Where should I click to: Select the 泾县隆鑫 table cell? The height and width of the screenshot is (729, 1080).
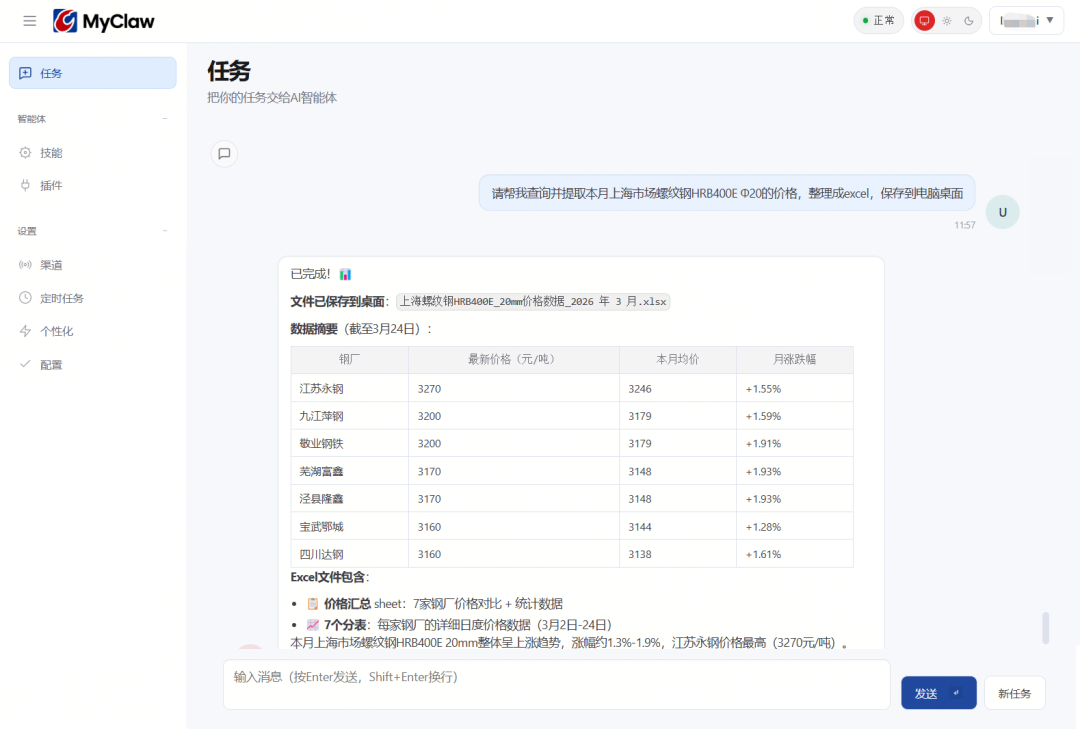point(350,499)
